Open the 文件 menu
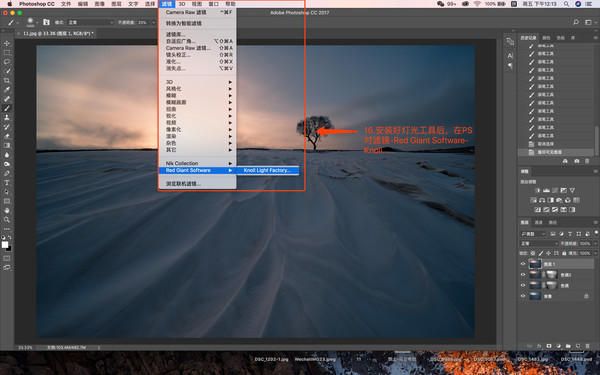This screenshot has width=600, height=375. (x=66, y=4)
